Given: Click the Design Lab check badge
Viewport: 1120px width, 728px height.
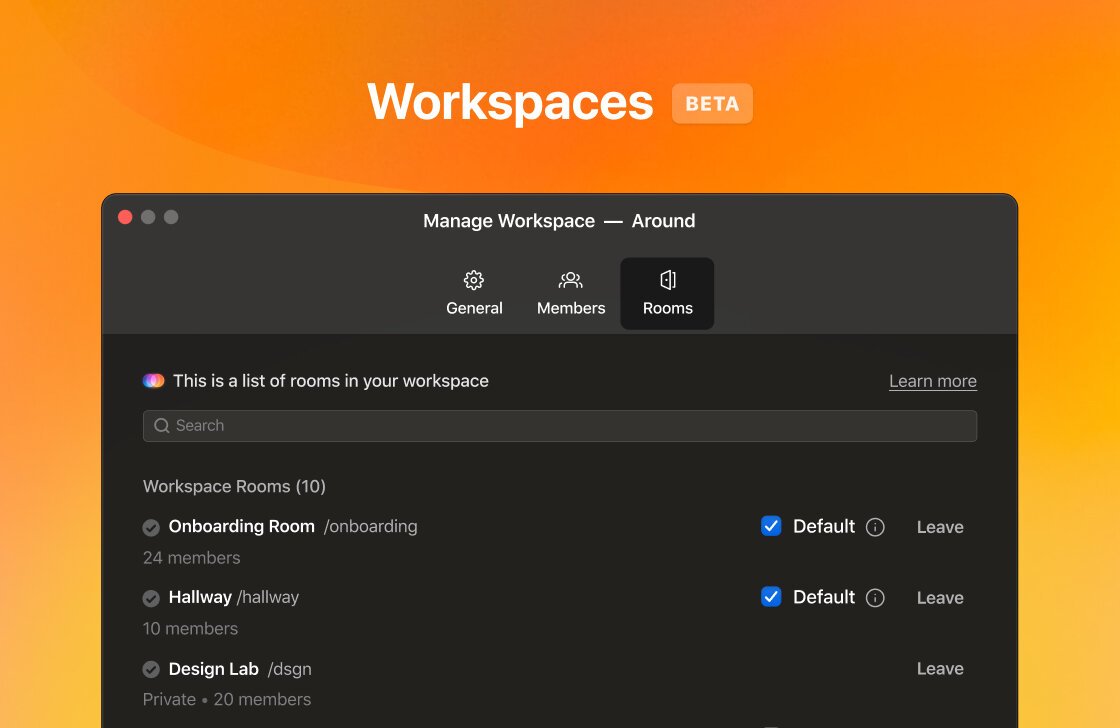Looking at the screenshot, I should click(x=151, y=669).
